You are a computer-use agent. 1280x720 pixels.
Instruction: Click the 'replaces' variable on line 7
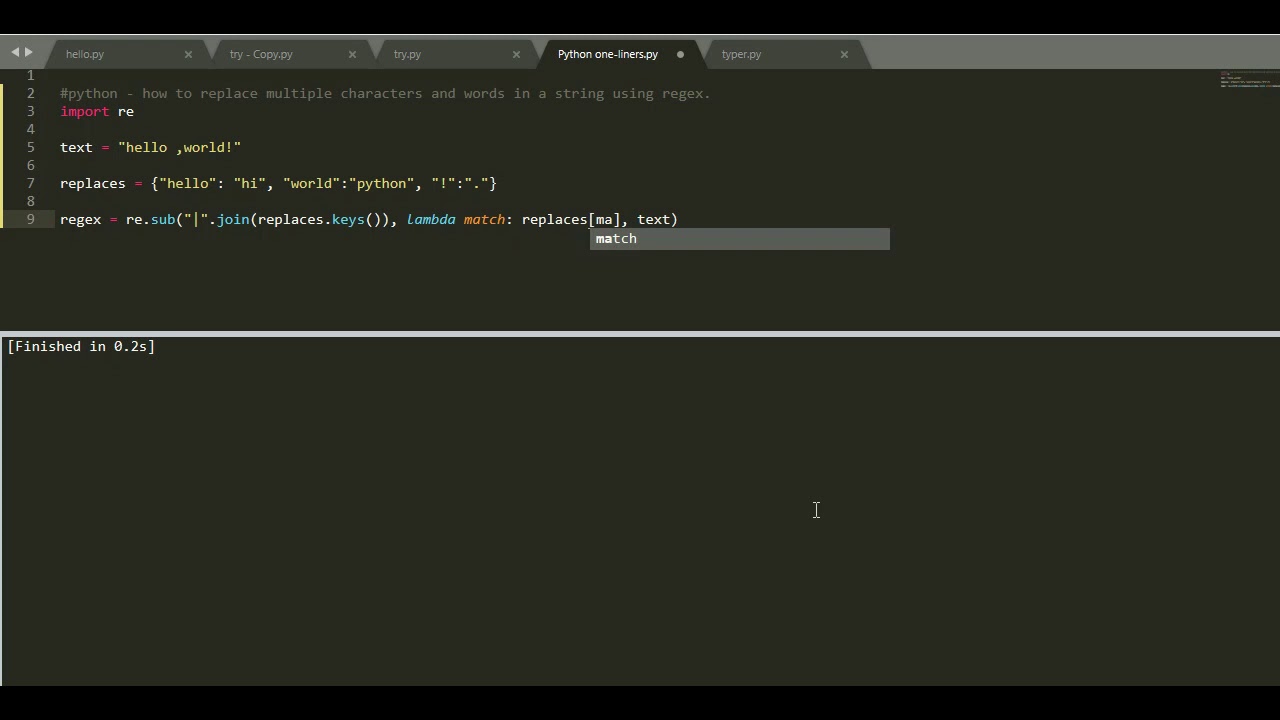pos(93,183)
